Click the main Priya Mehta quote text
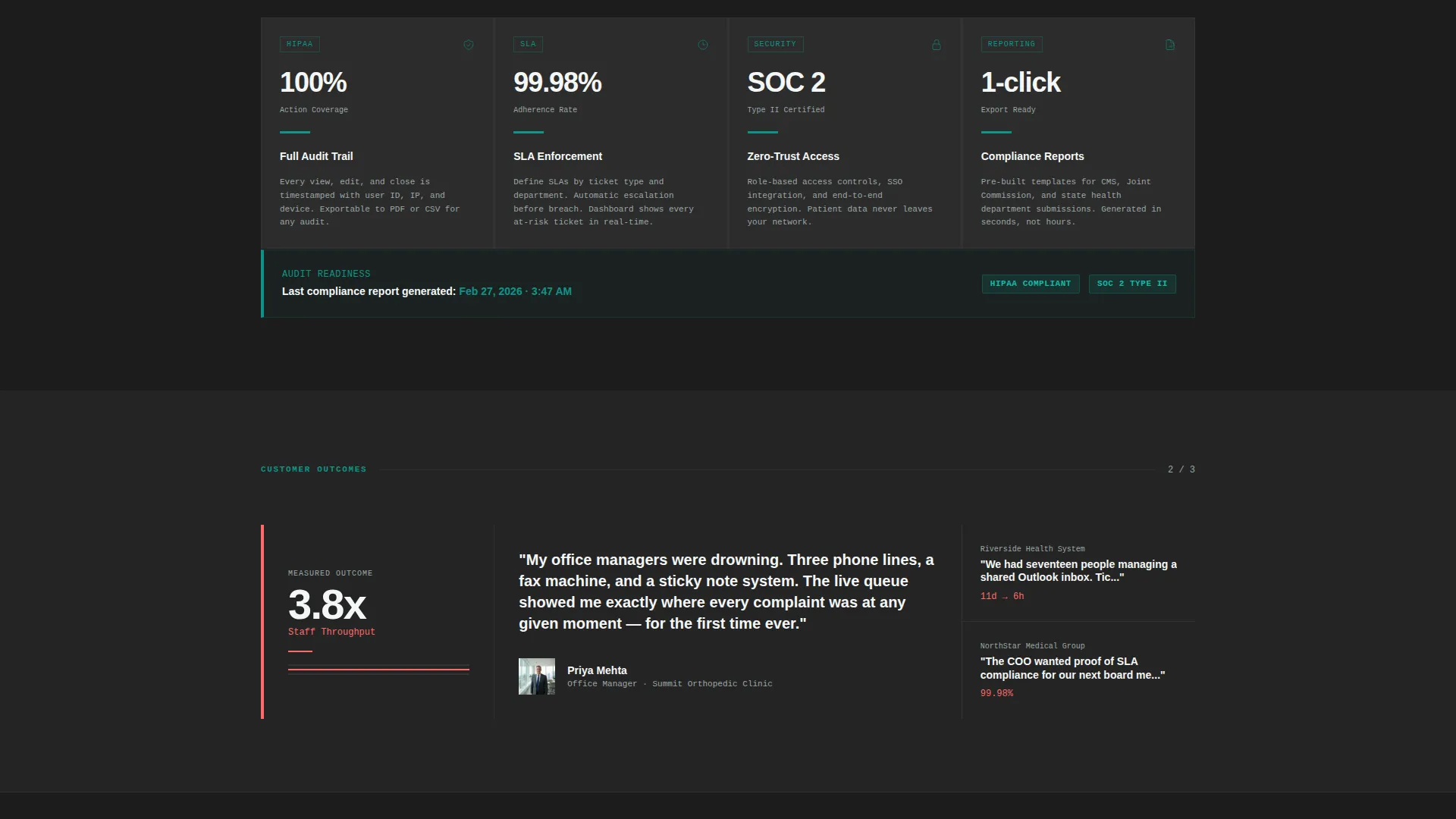1456x819 pixels. [726, 591]
